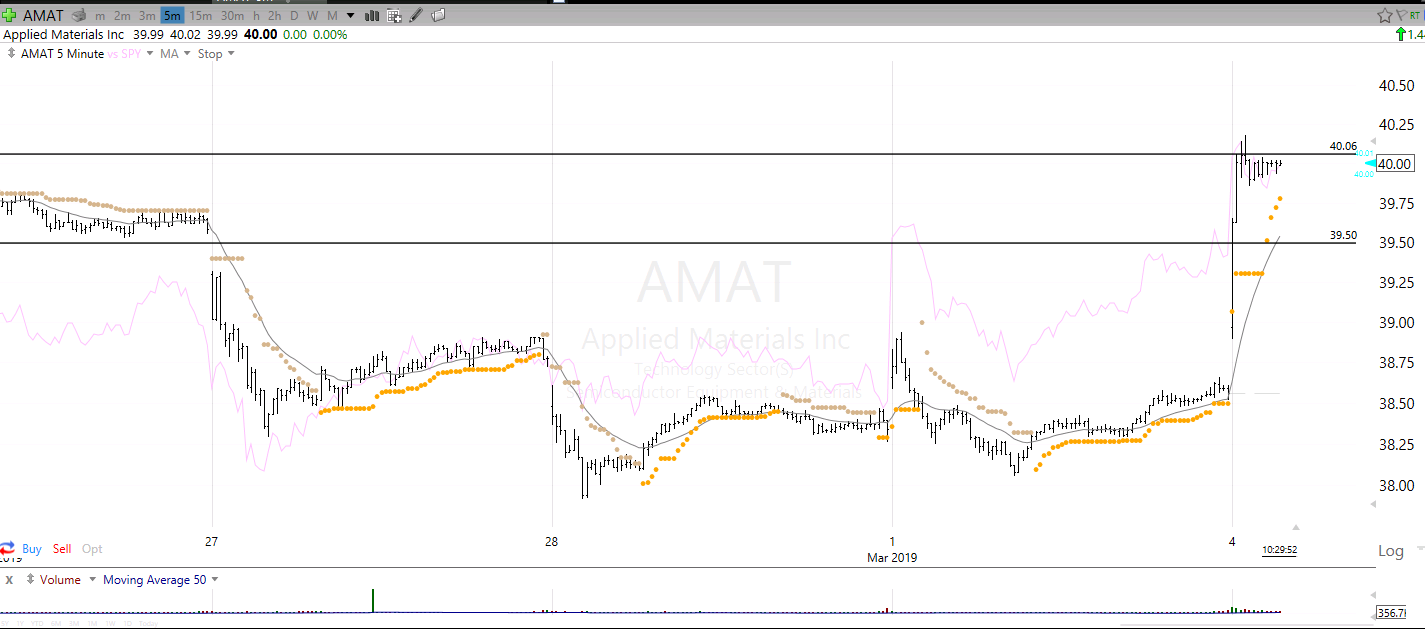Select the Monthly 'M' timeframe
This screenshot has width=1425, height=629.
[x=332, y=16]
